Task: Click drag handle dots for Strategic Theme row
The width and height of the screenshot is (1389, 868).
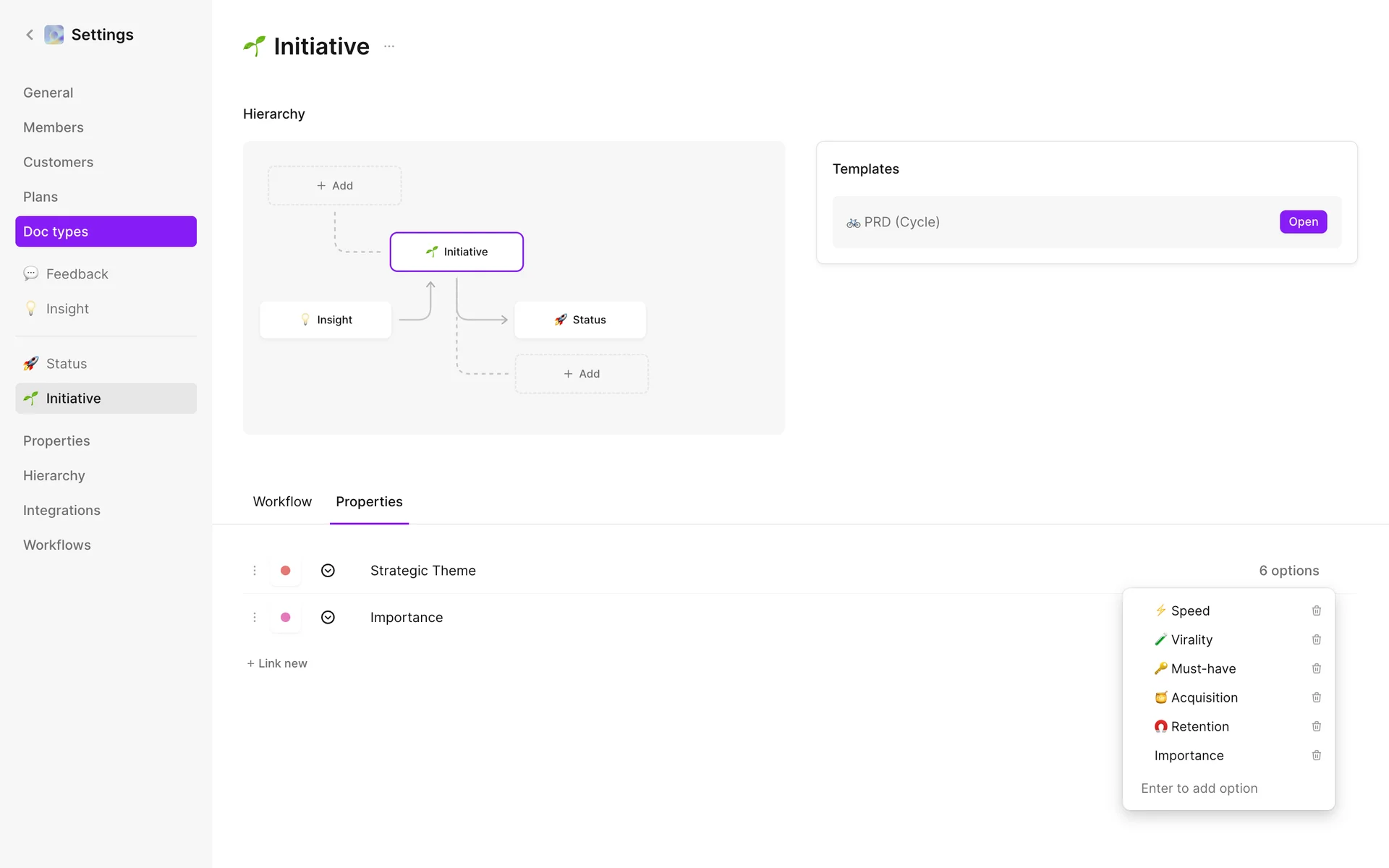Action: click(x=255, y=571)
